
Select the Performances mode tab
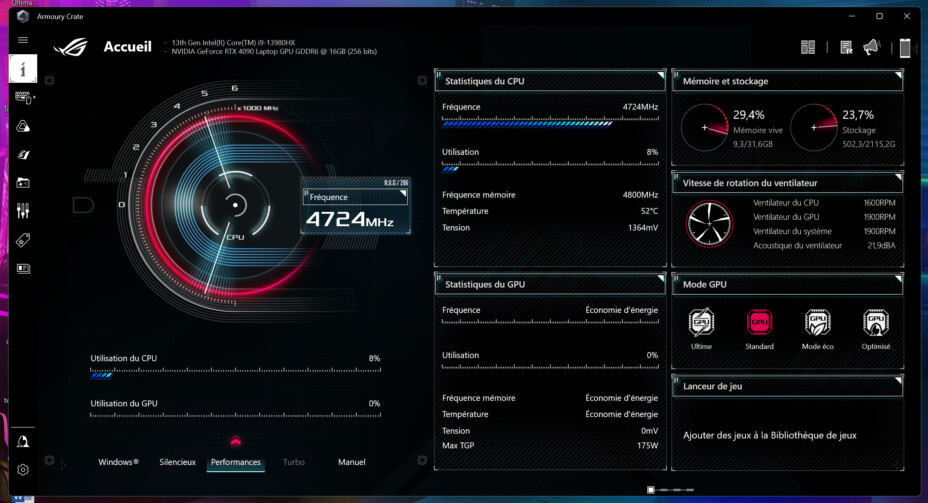236,462
